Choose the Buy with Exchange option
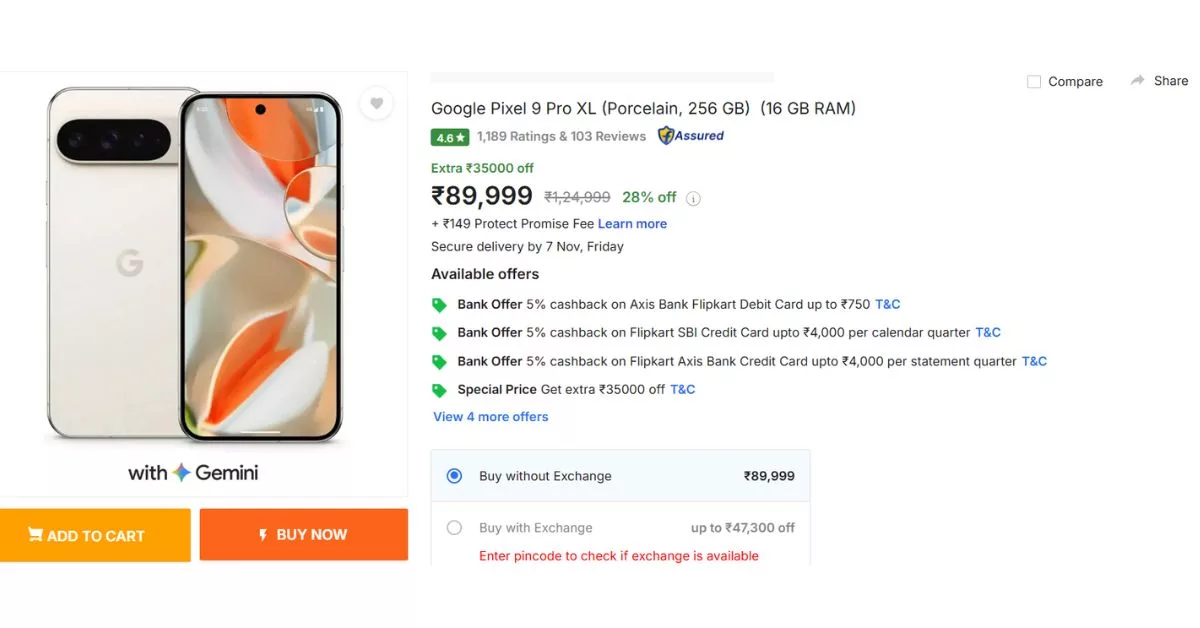 click(454, 527)
